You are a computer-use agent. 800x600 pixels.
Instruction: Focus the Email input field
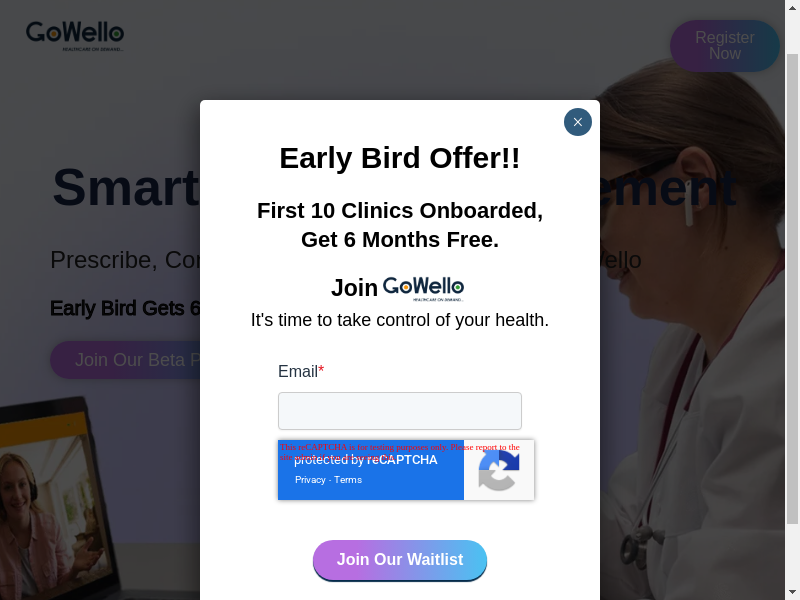[x=399, y=411]
